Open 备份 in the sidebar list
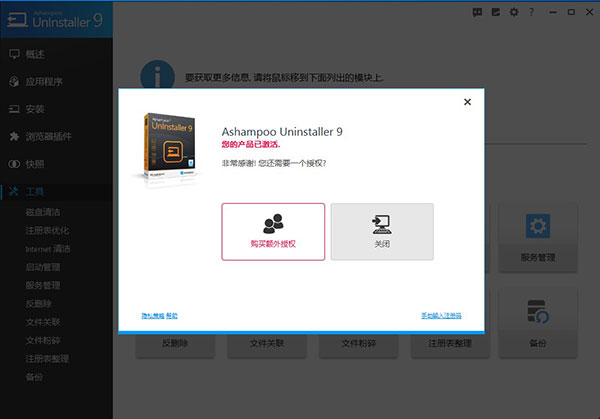This screenshot has width=600, height=419. click(x=34, y=377)
